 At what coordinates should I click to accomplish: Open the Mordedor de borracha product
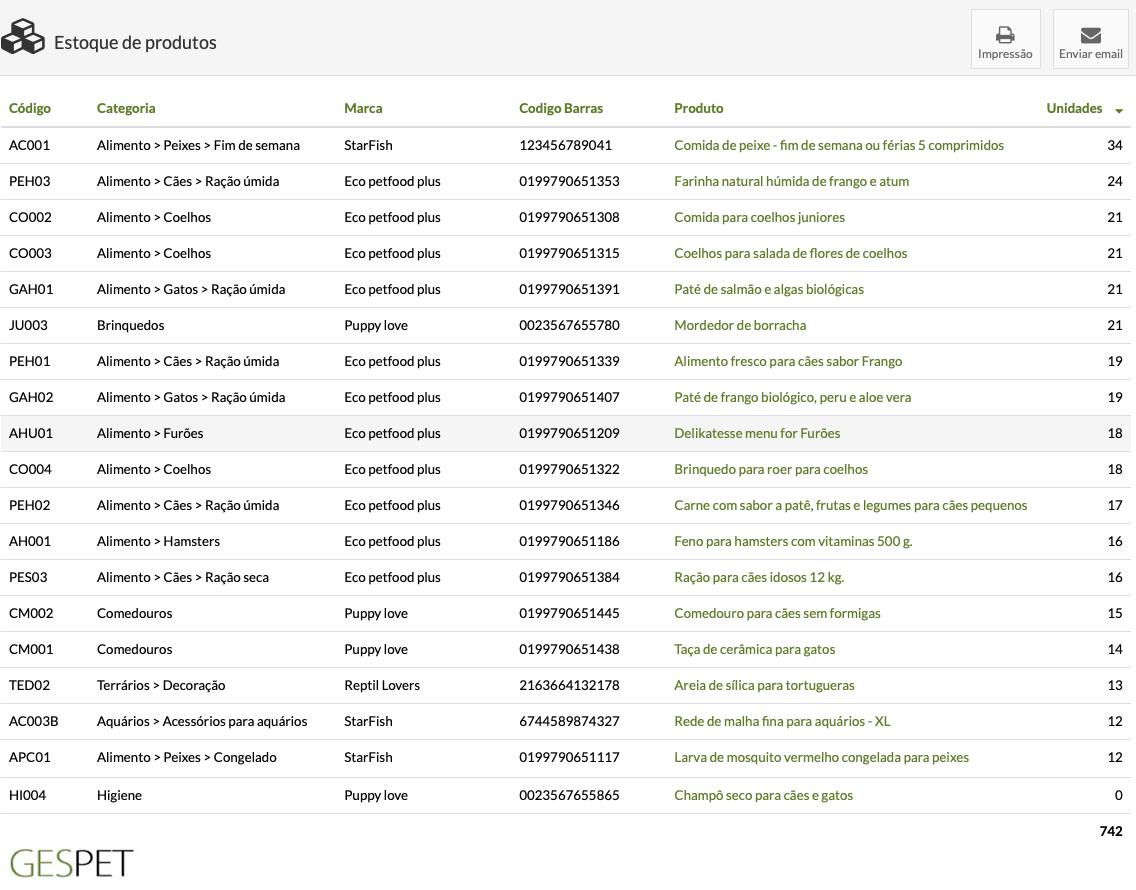[739, 325]
